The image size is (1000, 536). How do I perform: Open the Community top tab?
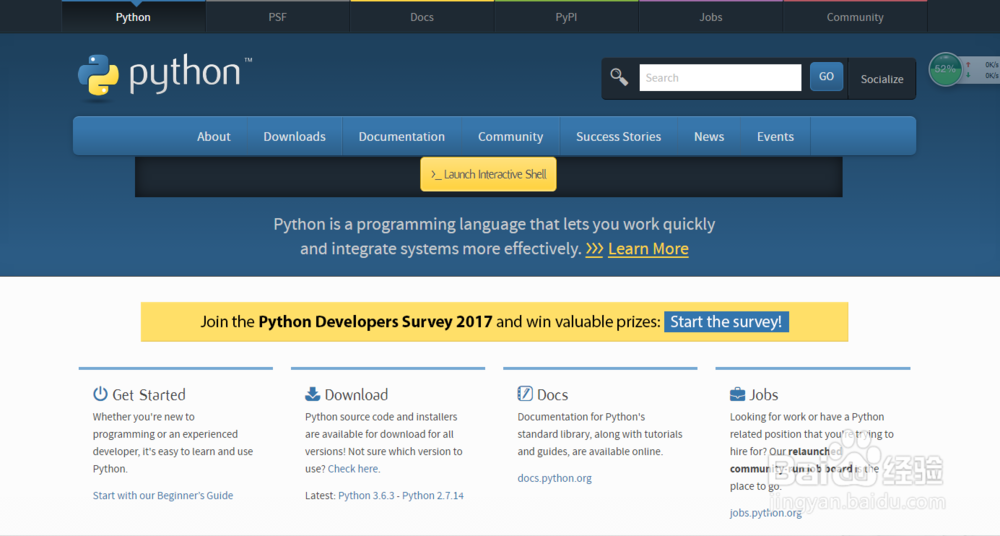855,17
